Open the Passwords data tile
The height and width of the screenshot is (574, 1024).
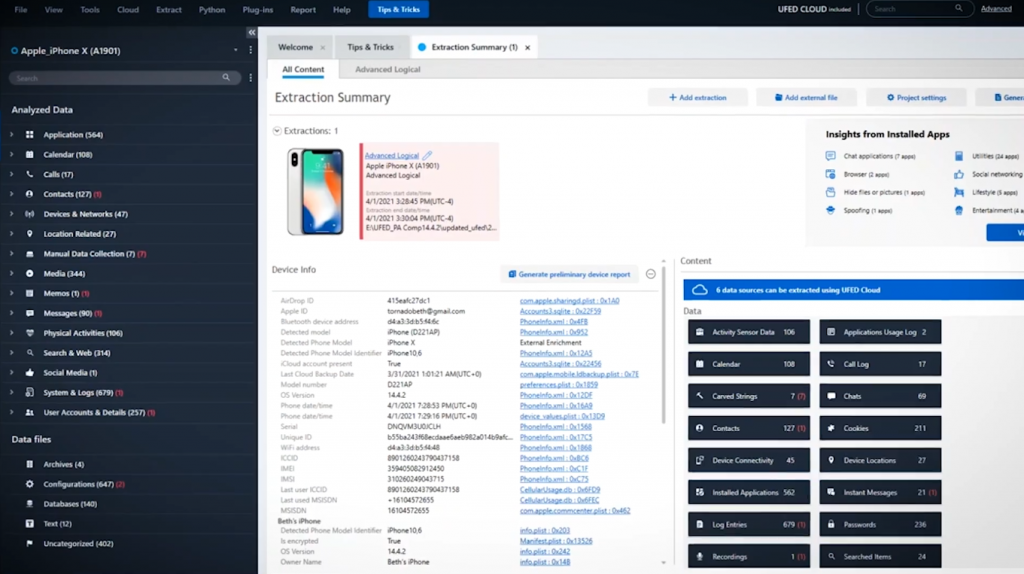[x=880, y=524]
